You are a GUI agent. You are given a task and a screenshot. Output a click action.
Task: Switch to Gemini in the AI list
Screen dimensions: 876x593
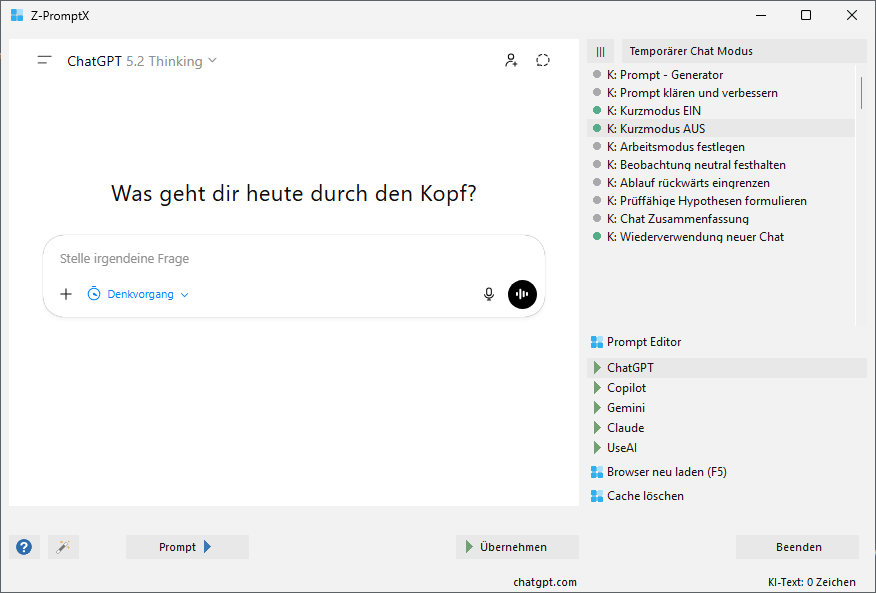[x=626, y=408]
